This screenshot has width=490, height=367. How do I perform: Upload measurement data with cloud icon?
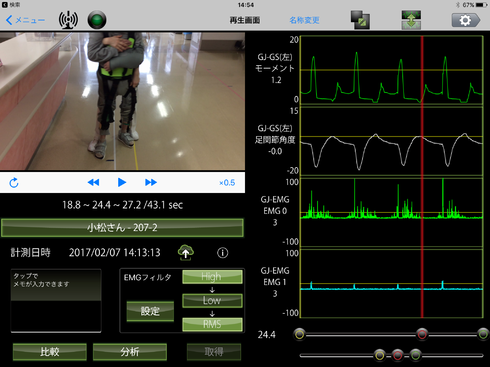[186, 252]
